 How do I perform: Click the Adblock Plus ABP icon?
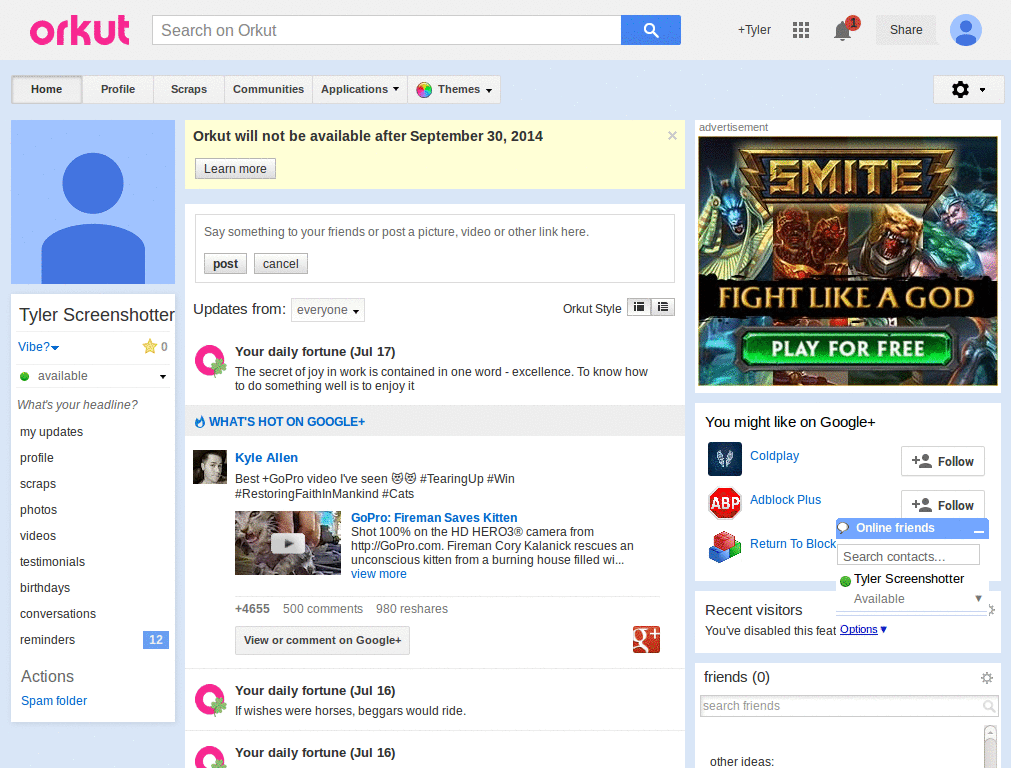click(x=724, y=503)
